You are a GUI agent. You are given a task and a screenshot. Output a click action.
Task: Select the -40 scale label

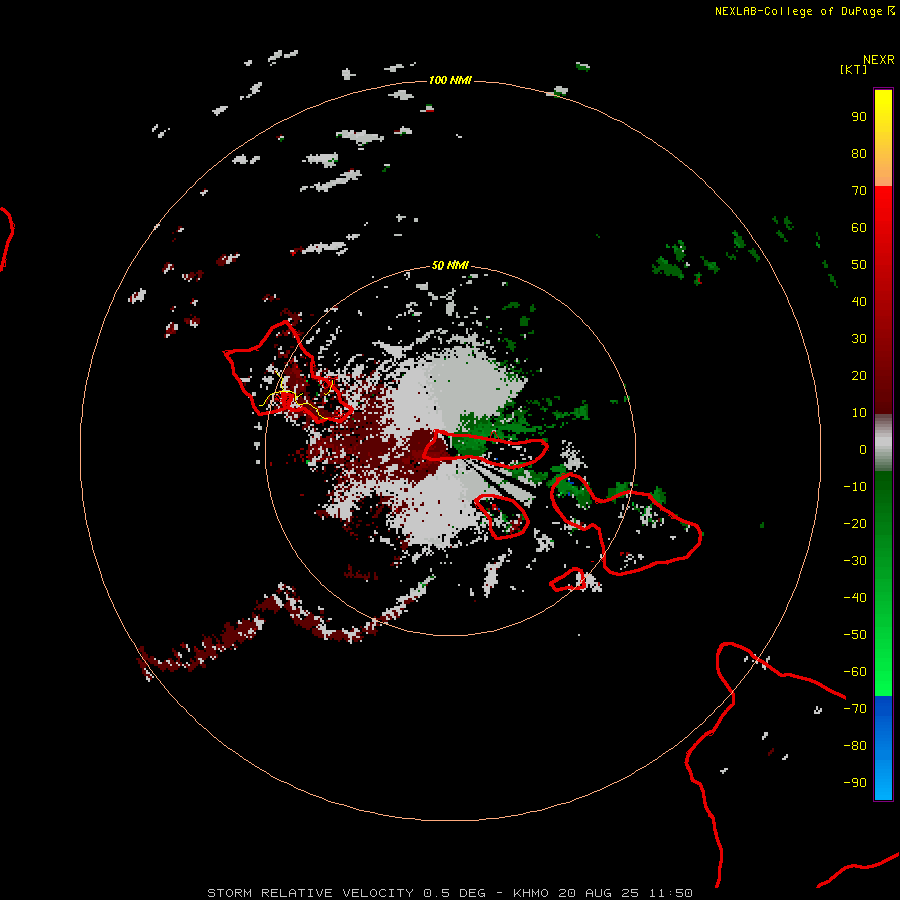coord(855,598)
